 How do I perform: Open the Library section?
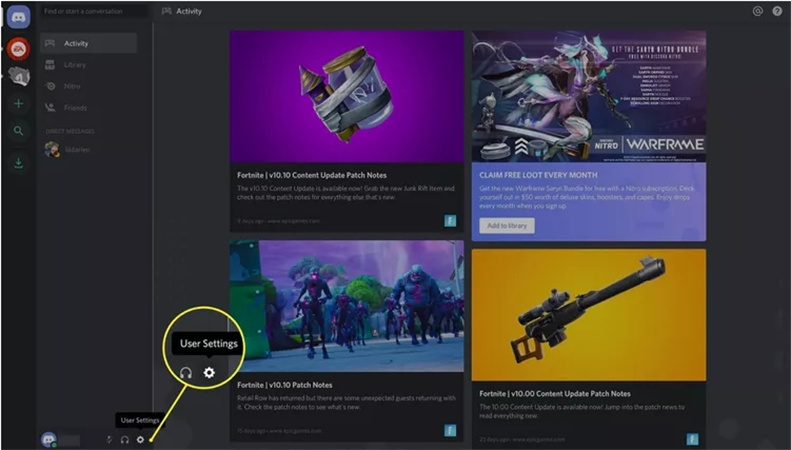(x=89, y=65)
